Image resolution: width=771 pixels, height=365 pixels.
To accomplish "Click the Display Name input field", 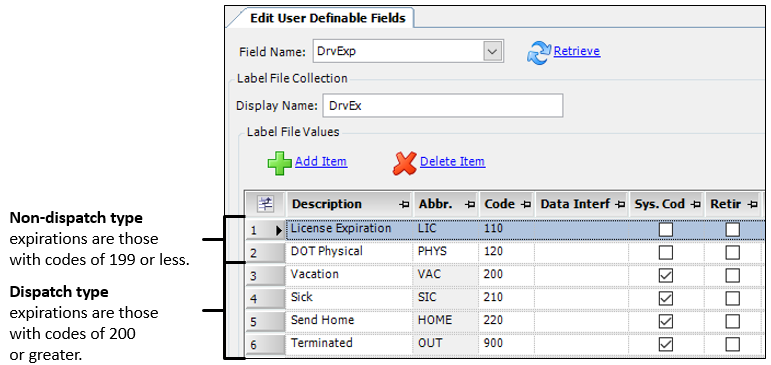I will (x=443, y=106).
